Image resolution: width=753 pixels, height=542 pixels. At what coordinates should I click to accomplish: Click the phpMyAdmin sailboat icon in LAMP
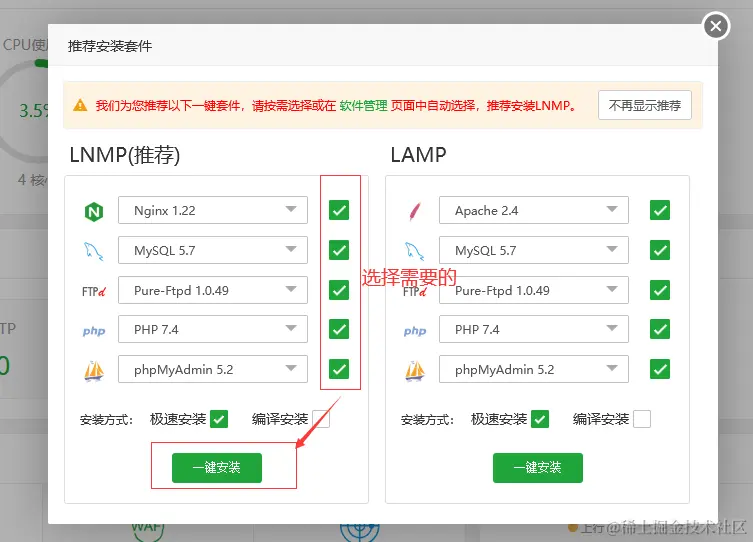tap(415, 371)
